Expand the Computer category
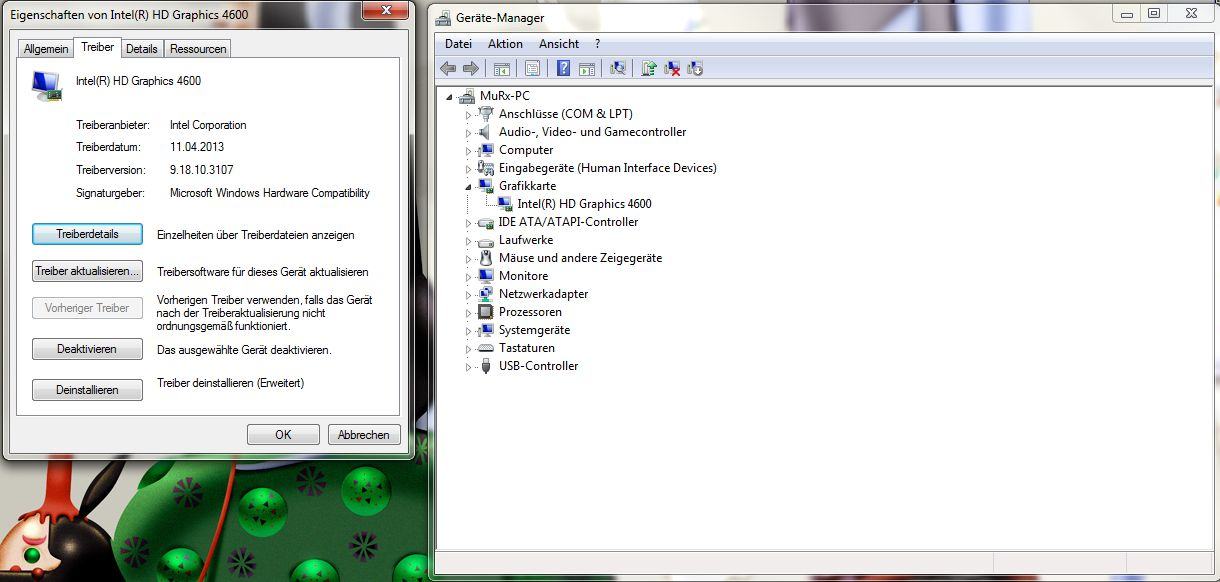This screenshot has height=582, width=1220. click(468, 151)
